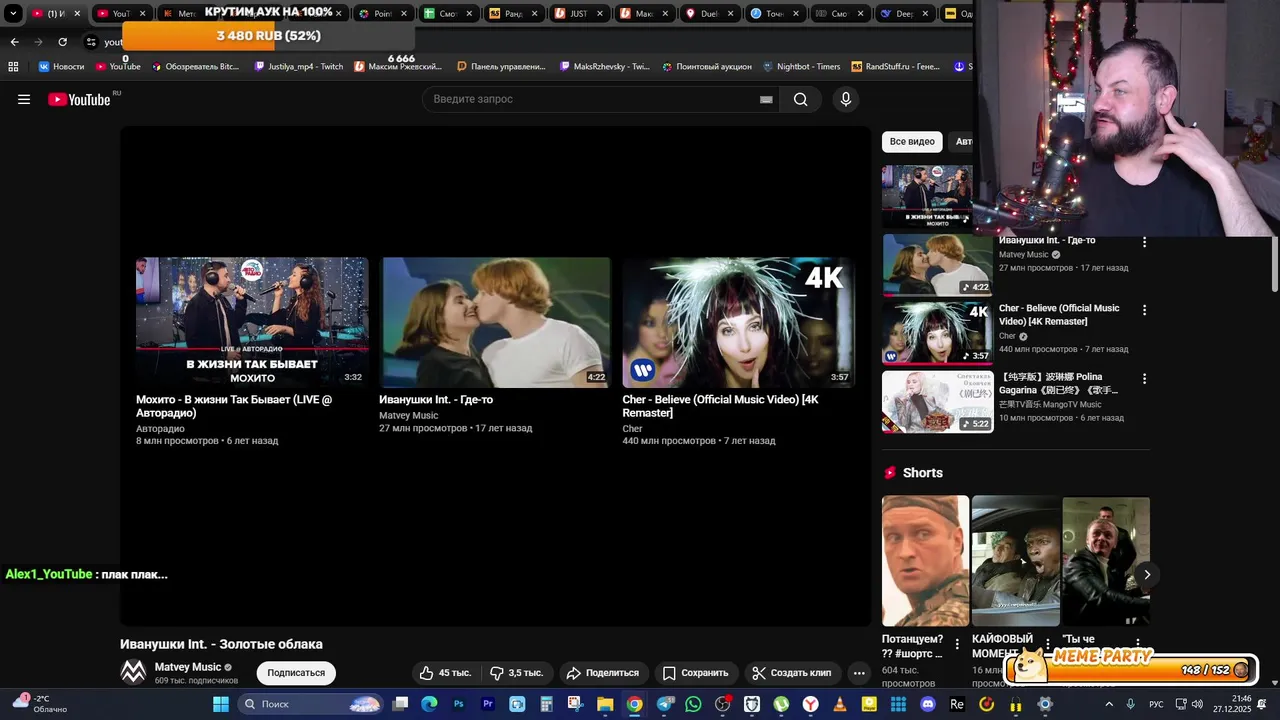Image resolution: width=1280 pixels, height=720 pixels.
Task: Switch to the 'Deep' browser tab
Action: point(905,14)
